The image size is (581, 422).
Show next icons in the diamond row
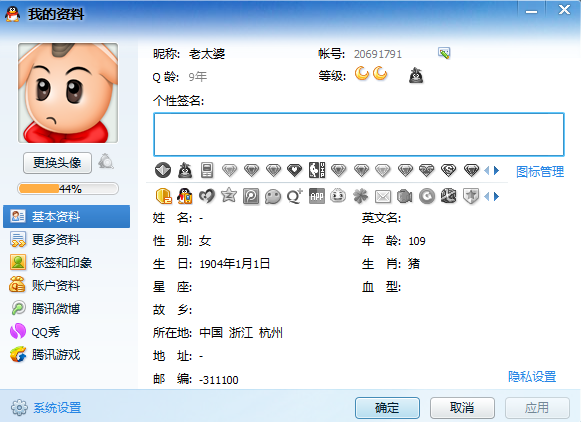[497, 170]
